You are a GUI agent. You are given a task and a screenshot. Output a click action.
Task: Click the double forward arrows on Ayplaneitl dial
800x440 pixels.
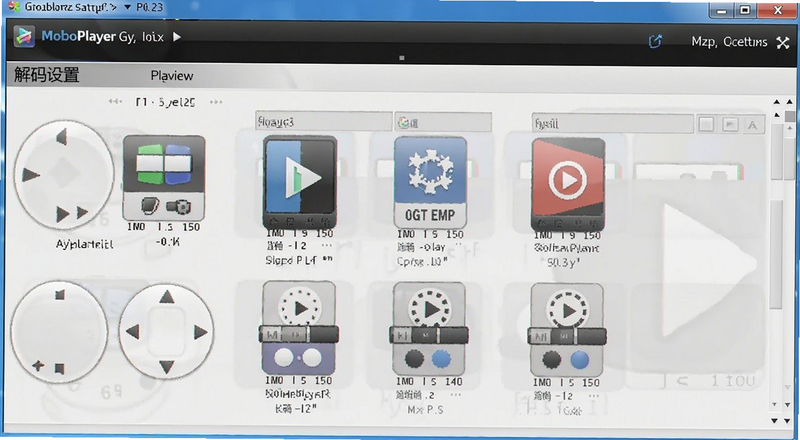pyautogui.click(x=71, y=213)
